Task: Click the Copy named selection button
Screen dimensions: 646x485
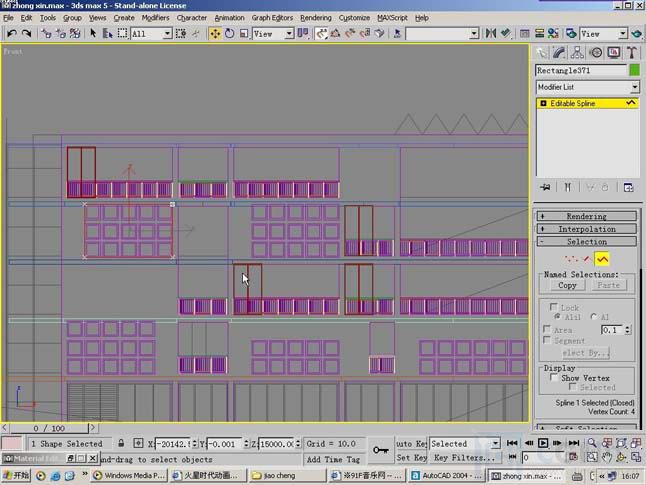Action: tap(567, 285)
